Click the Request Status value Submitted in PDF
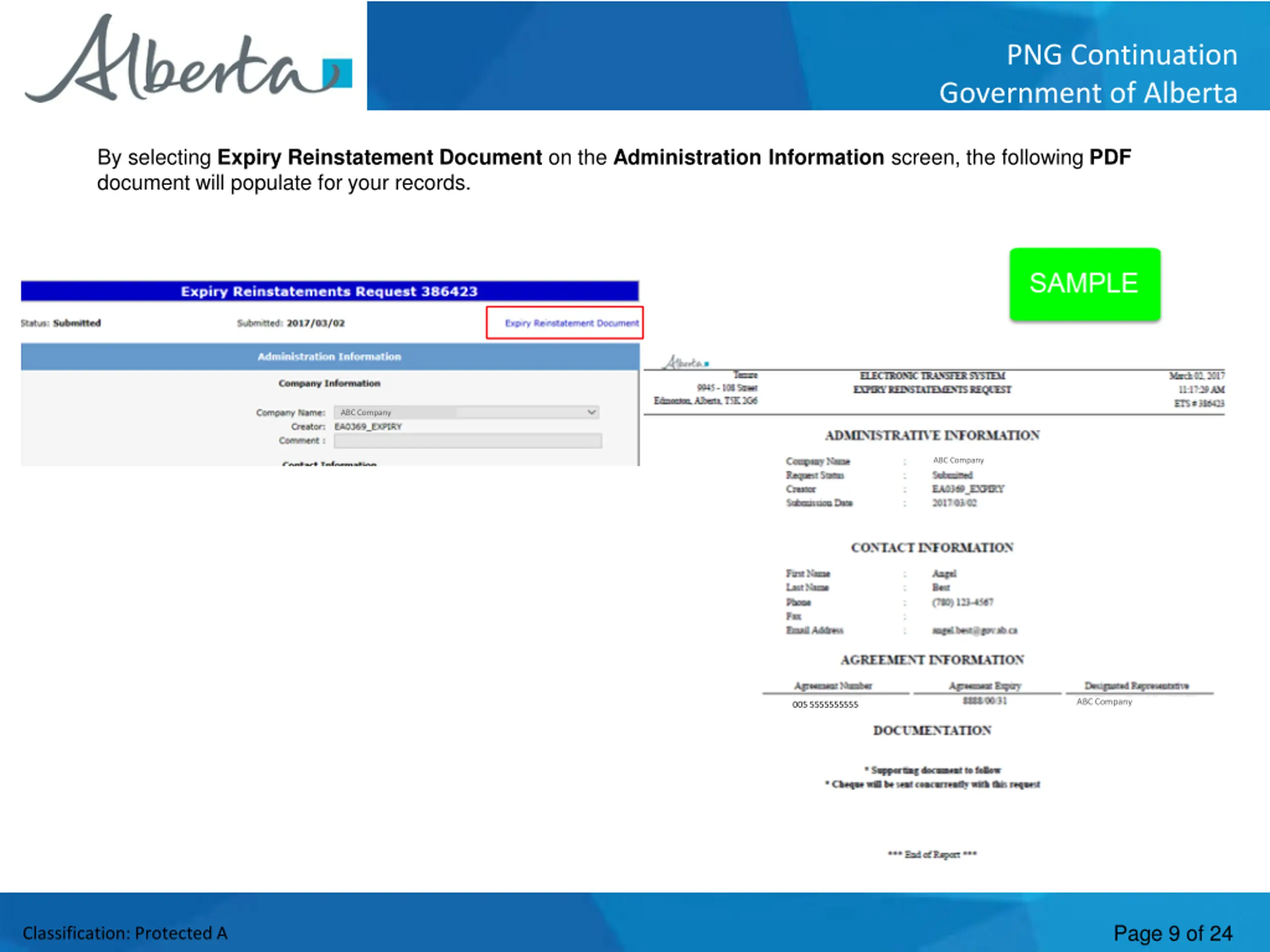The width and height of the screenshot is (1270, 952). (952, 475)
